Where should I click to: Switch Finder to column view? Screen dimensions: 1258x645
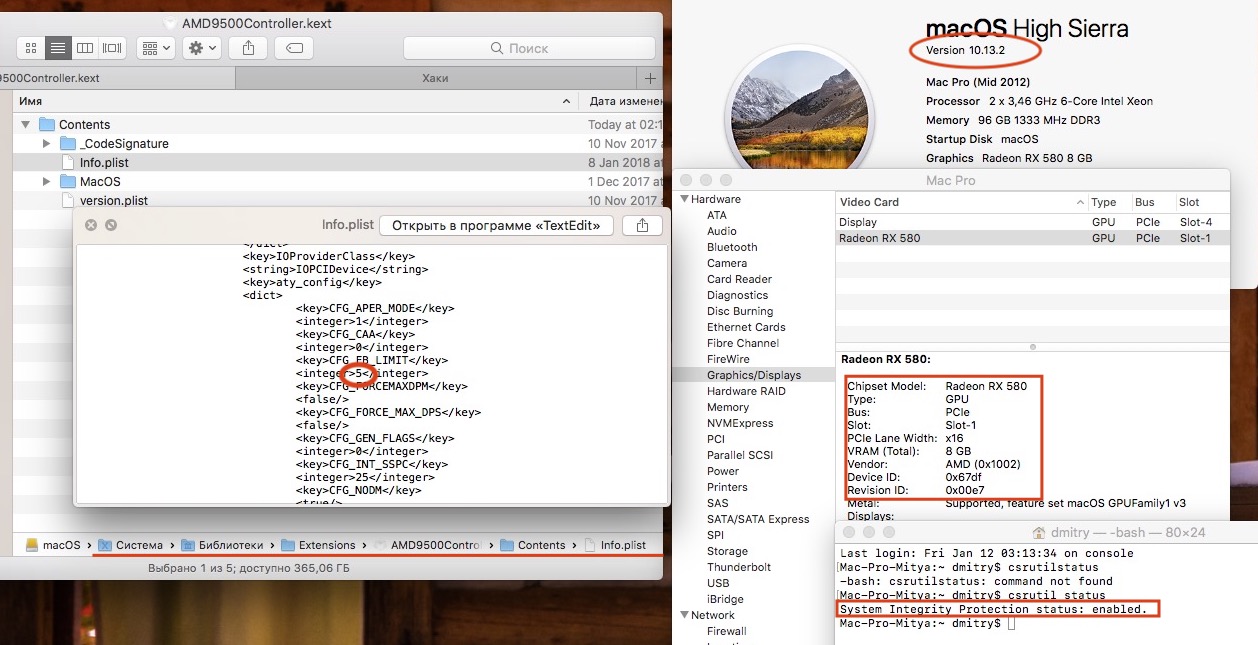coord(86,48)
